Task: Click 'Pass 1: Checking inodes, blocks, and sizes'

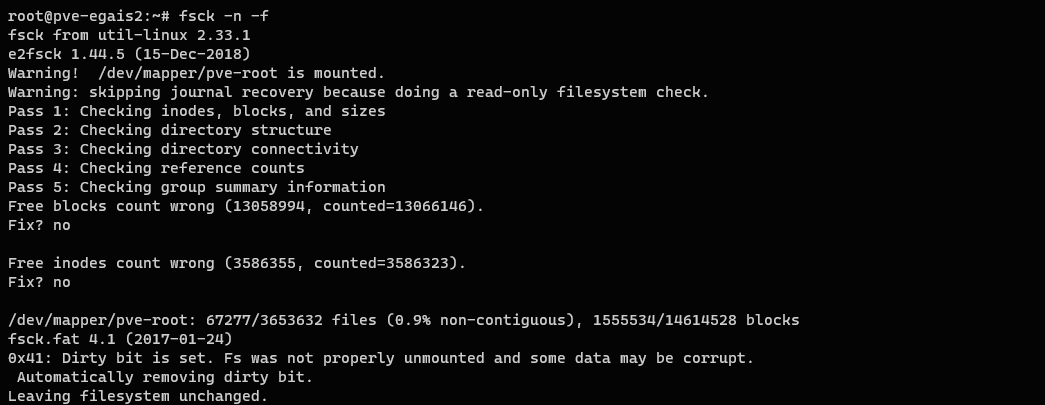Action: (196, 112)
